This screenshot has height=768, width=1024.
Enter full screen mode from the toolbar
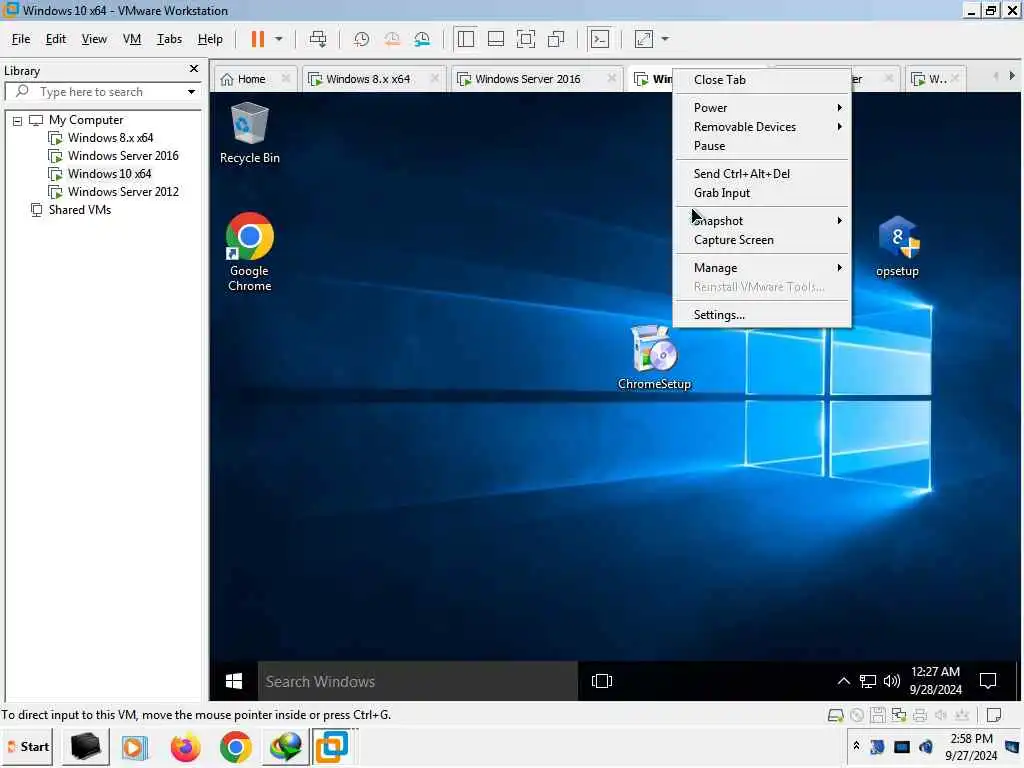(526, 39)
